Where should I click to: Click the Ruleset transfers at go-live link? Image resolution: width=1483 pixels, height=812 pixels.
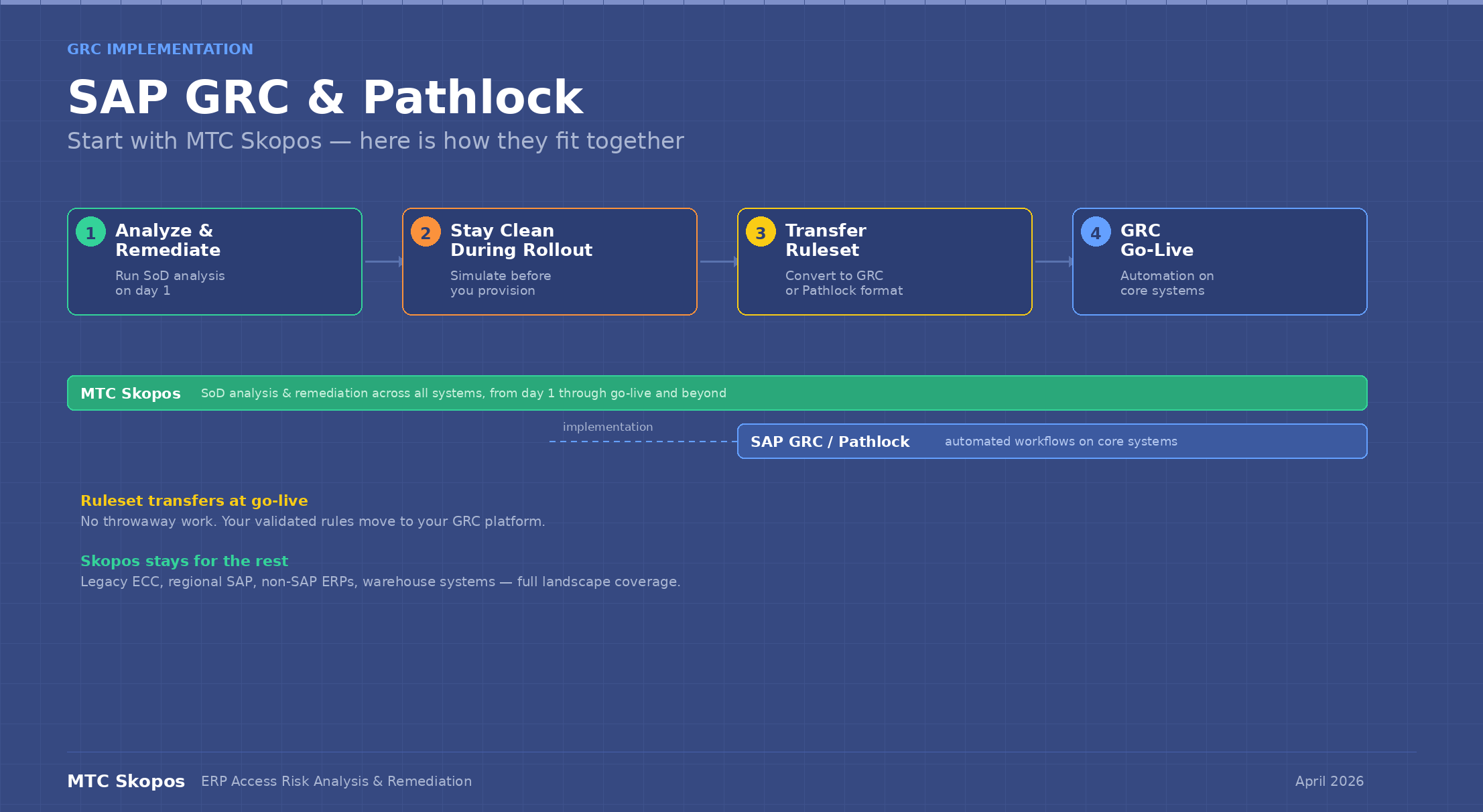pyautogui.click(x=194, y=500)
